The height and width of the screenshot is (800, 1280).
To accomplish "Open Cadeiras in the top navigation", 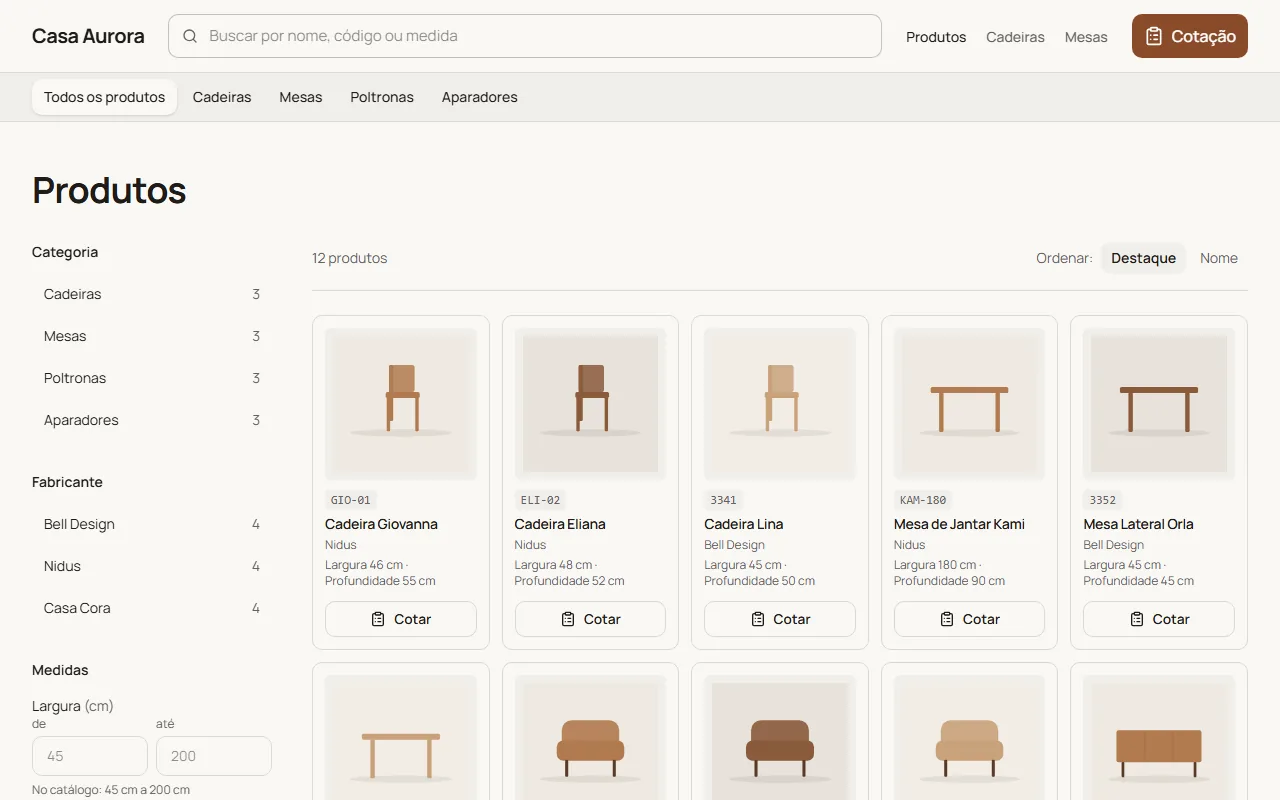I will pos(1015,37).
